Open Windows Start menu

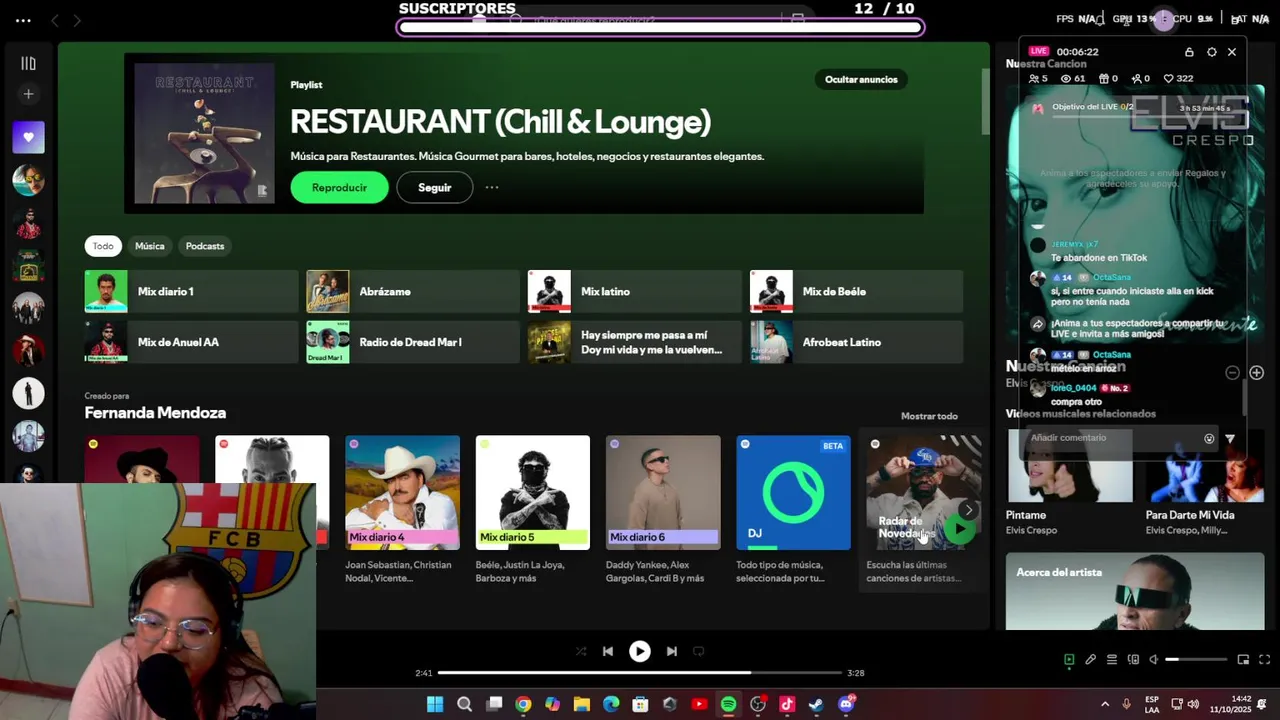435,704
